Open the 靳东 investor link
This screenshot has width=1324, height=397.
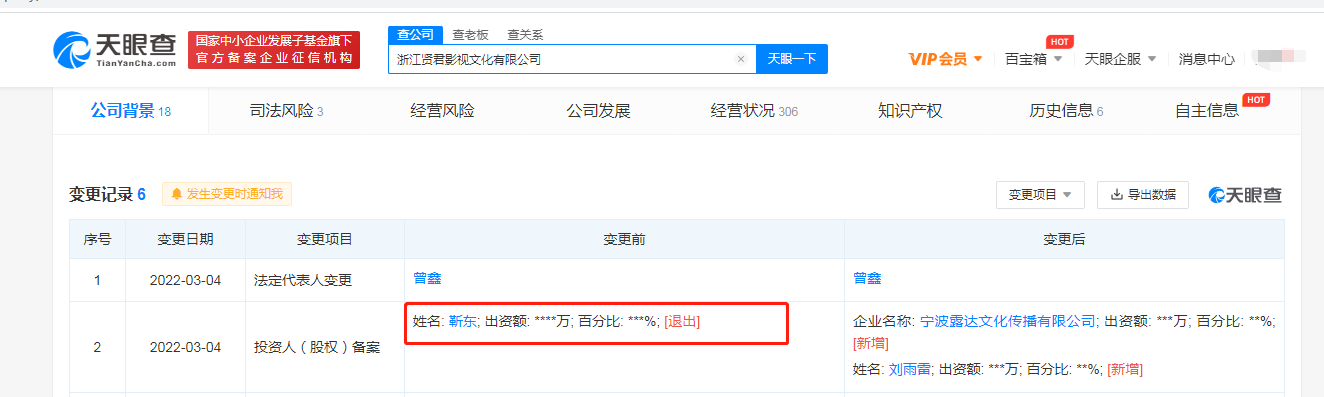point(463,321)
